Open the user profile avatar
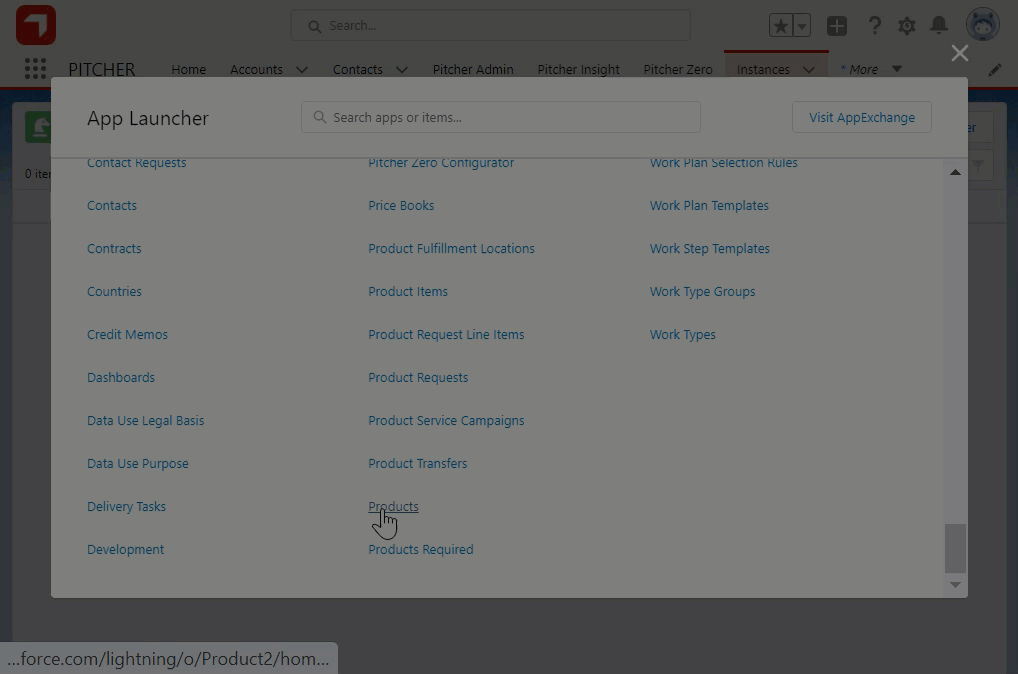This screenshot has width=1018, height=674. tap(982, 26)
